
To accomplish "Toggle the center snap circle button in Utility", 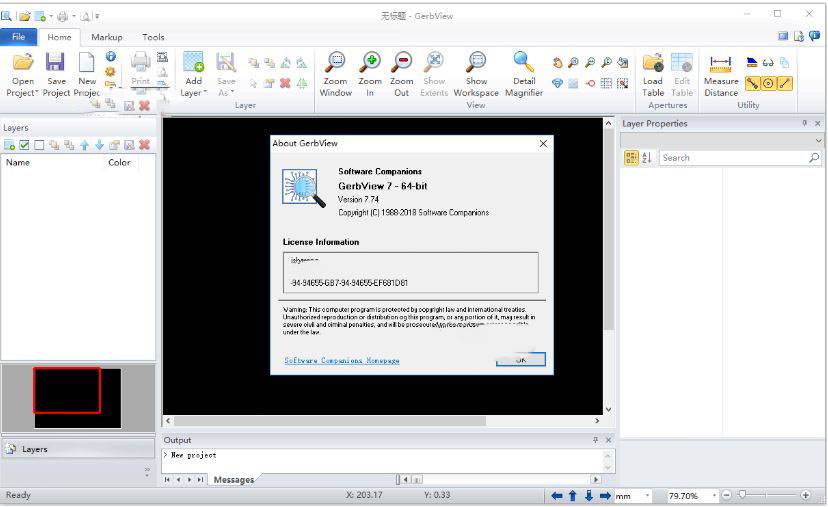I will pyautogui.click(x=769, y=83).
